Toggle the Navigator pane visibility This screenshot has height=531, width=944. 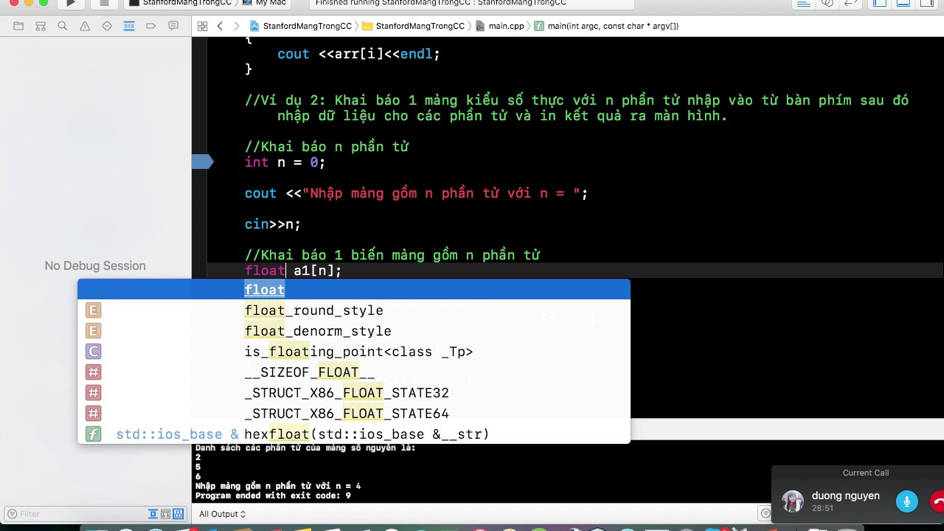coord(880,3)
